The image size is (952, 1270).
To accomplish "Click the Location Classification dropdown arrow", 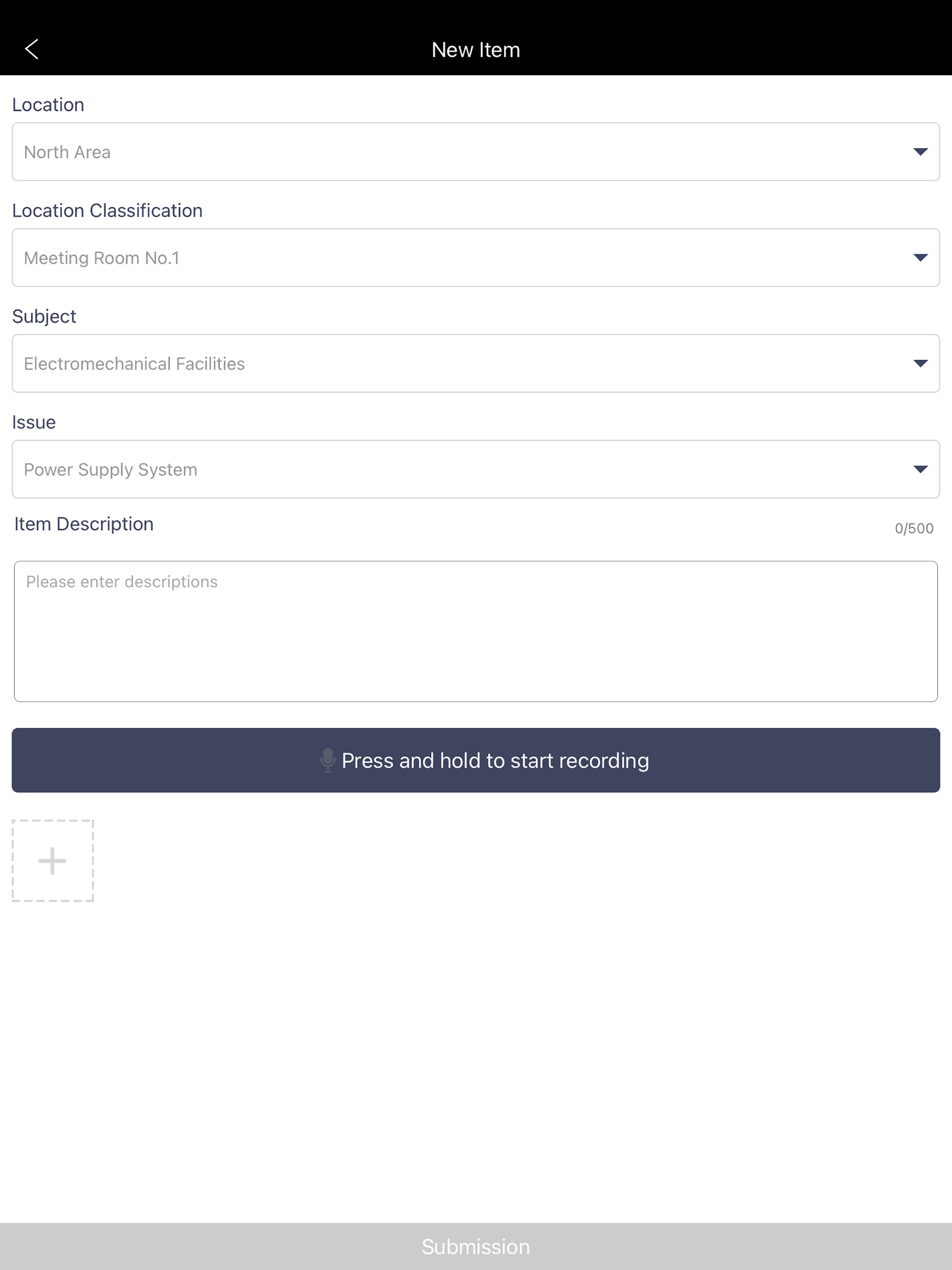I will 920,258.
